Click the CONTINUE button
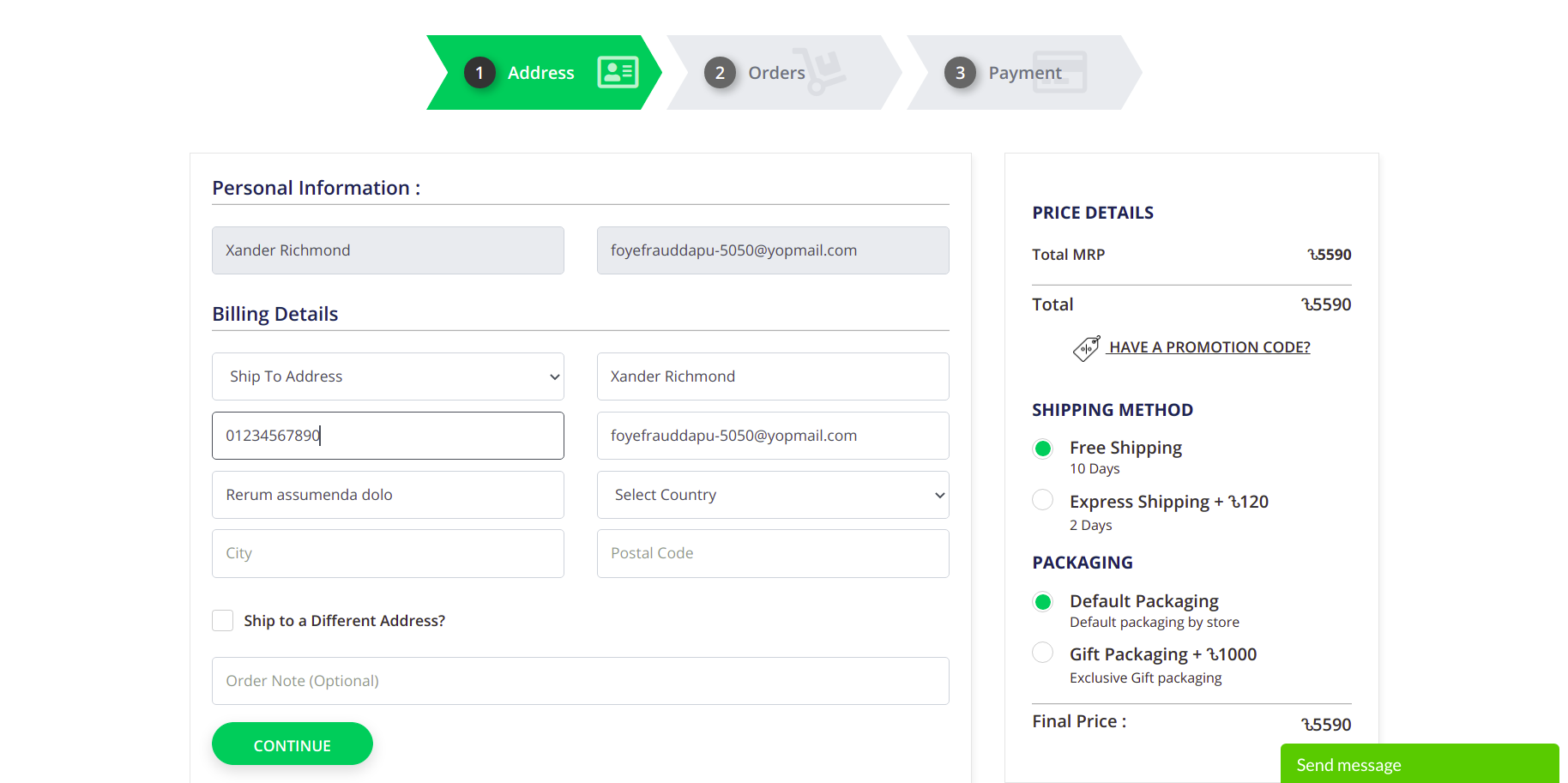Viewport: 1568px width, 783px height. [292, 744]
